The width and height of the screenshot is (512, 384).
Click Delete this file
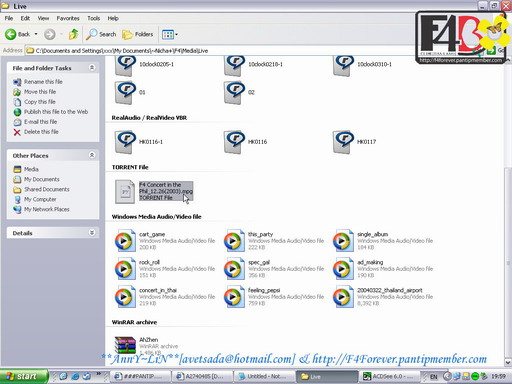pyautogui.click(x=41, y=132)
